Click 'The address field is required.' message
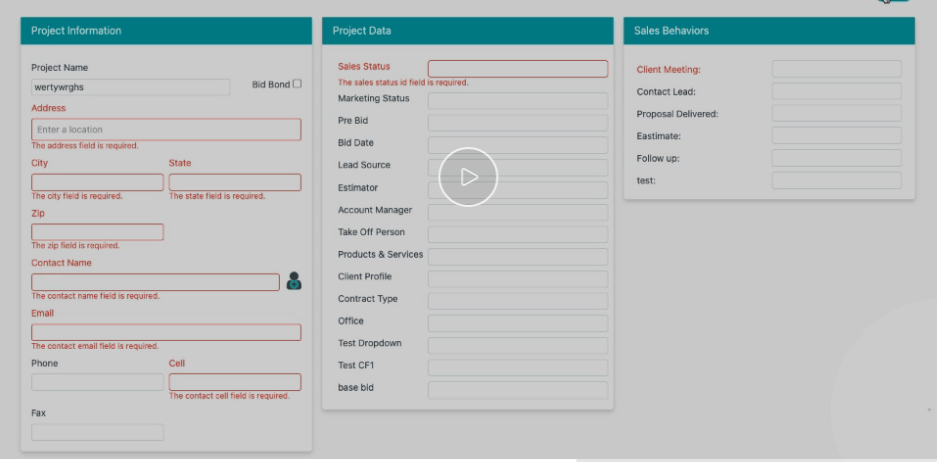 click(x=85, y=146)
